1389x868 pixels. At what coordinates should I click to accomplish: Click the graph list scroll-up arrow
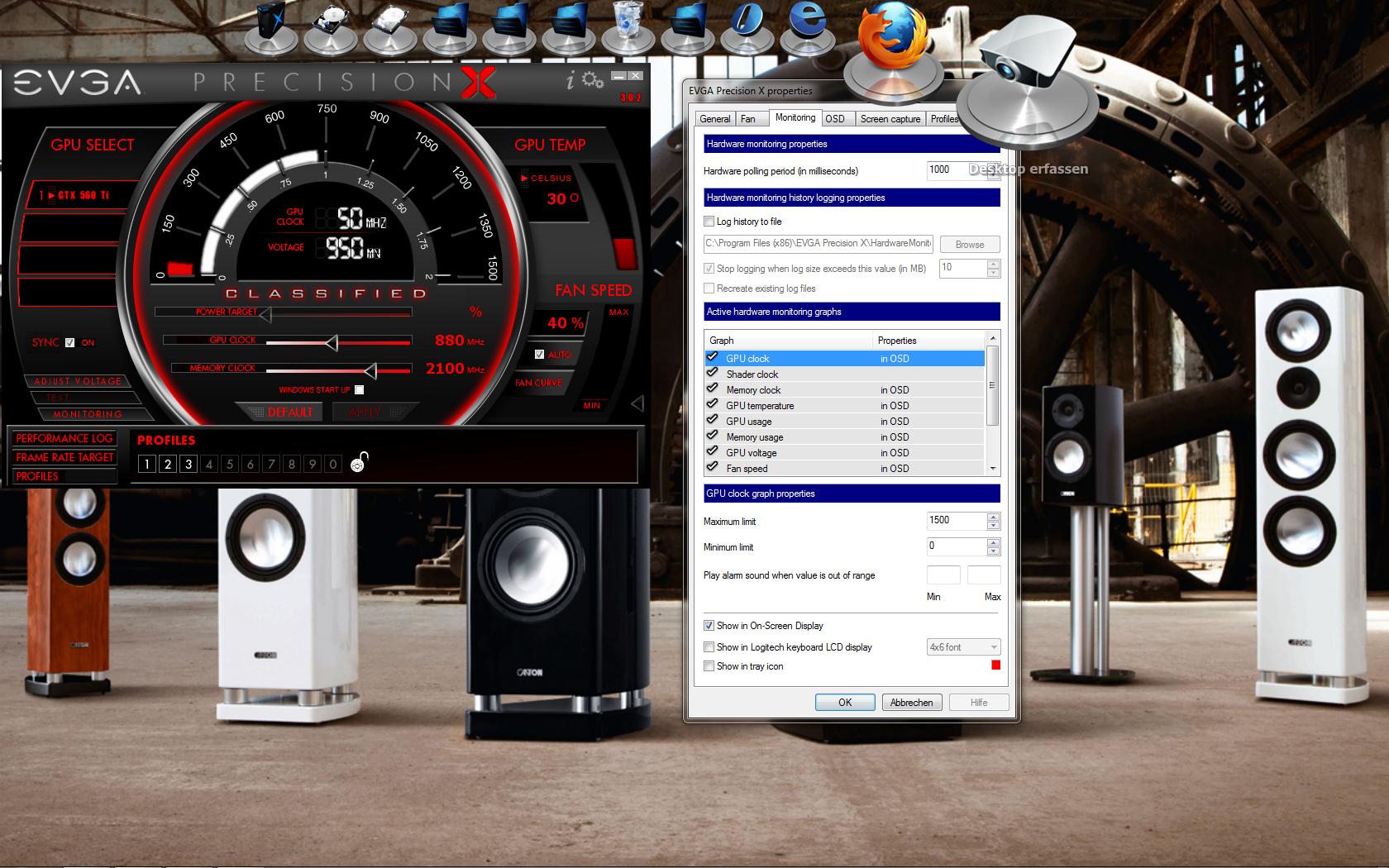(993, 339)
